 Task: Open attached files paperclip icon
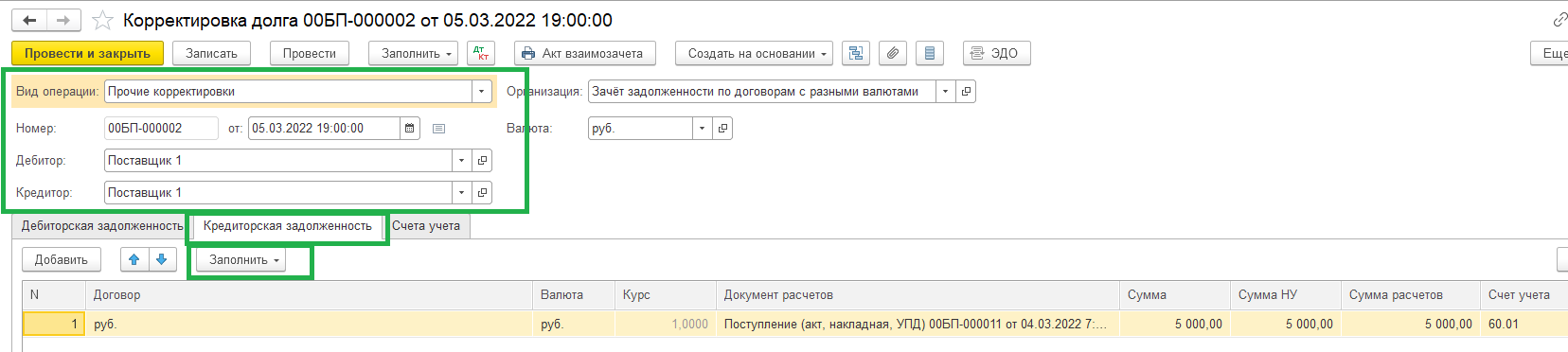coord(893,53)
